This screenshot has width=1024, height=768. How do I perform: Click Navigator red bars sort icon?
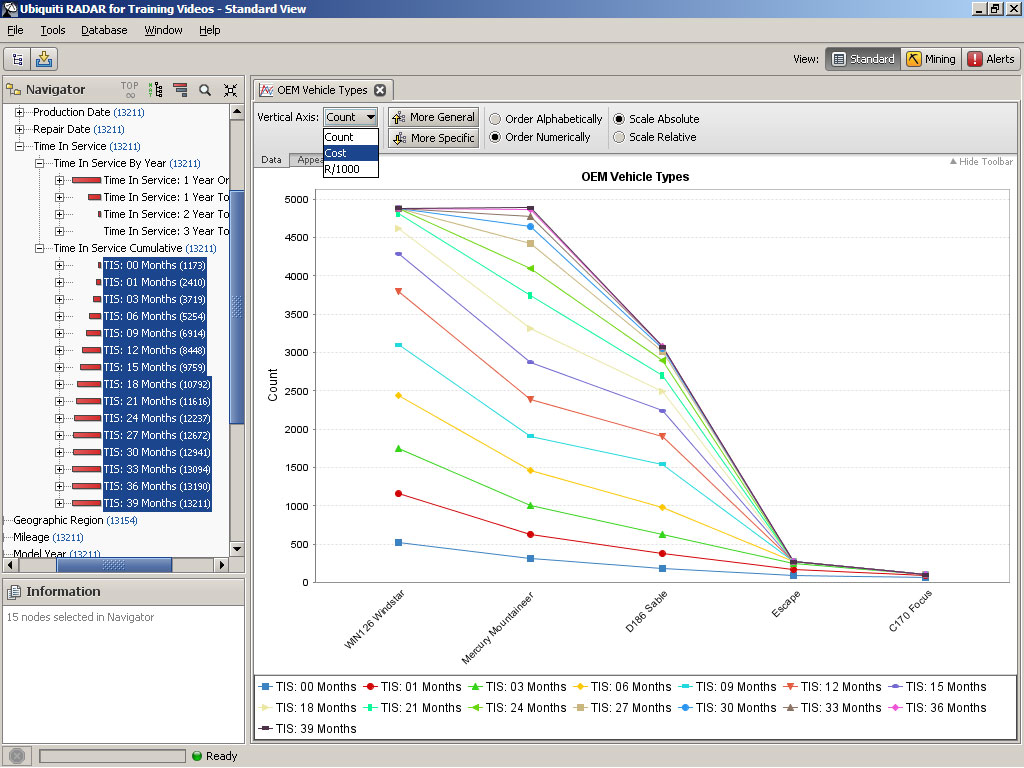point(180,89)
